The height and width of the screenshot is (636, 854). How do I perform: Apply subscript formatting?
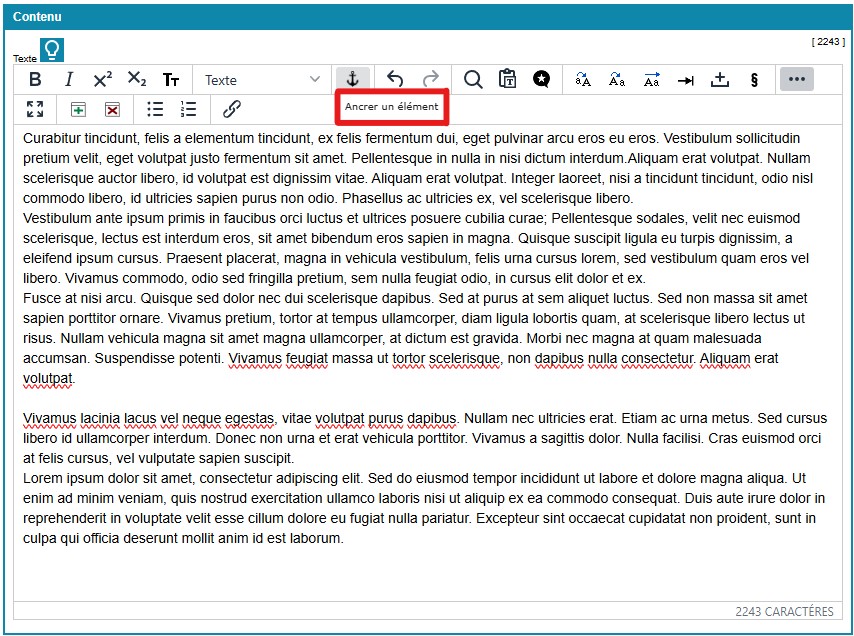[137, 80]
